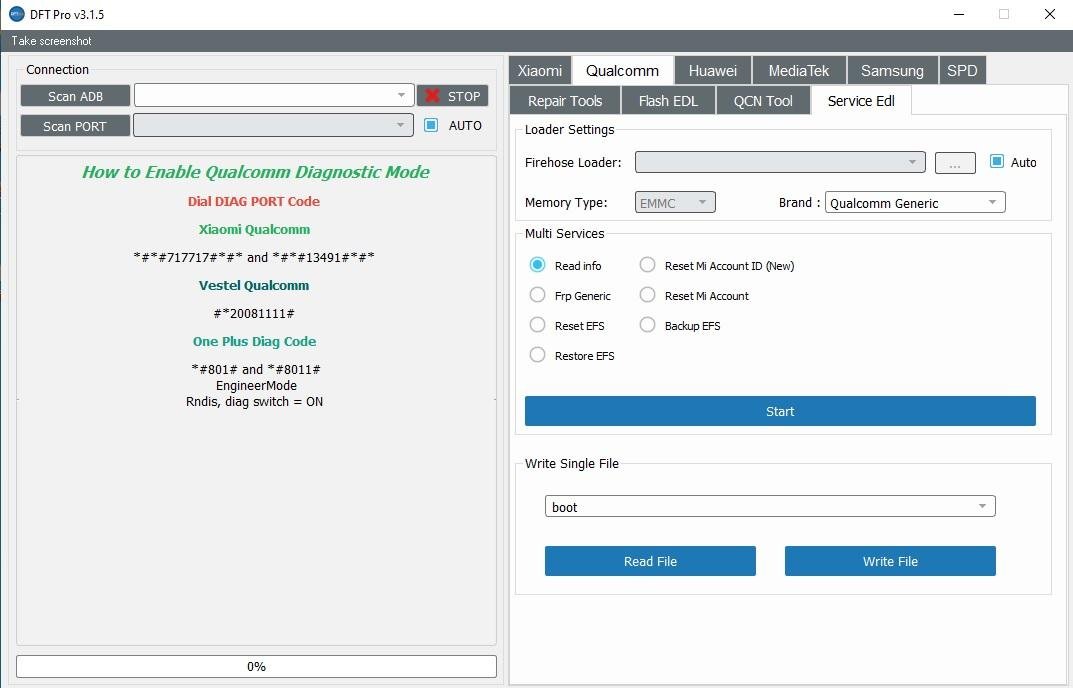Click the browse loader ellipsis button
The height and width of the screenshot is (688, 1073).
coord(954,163)
